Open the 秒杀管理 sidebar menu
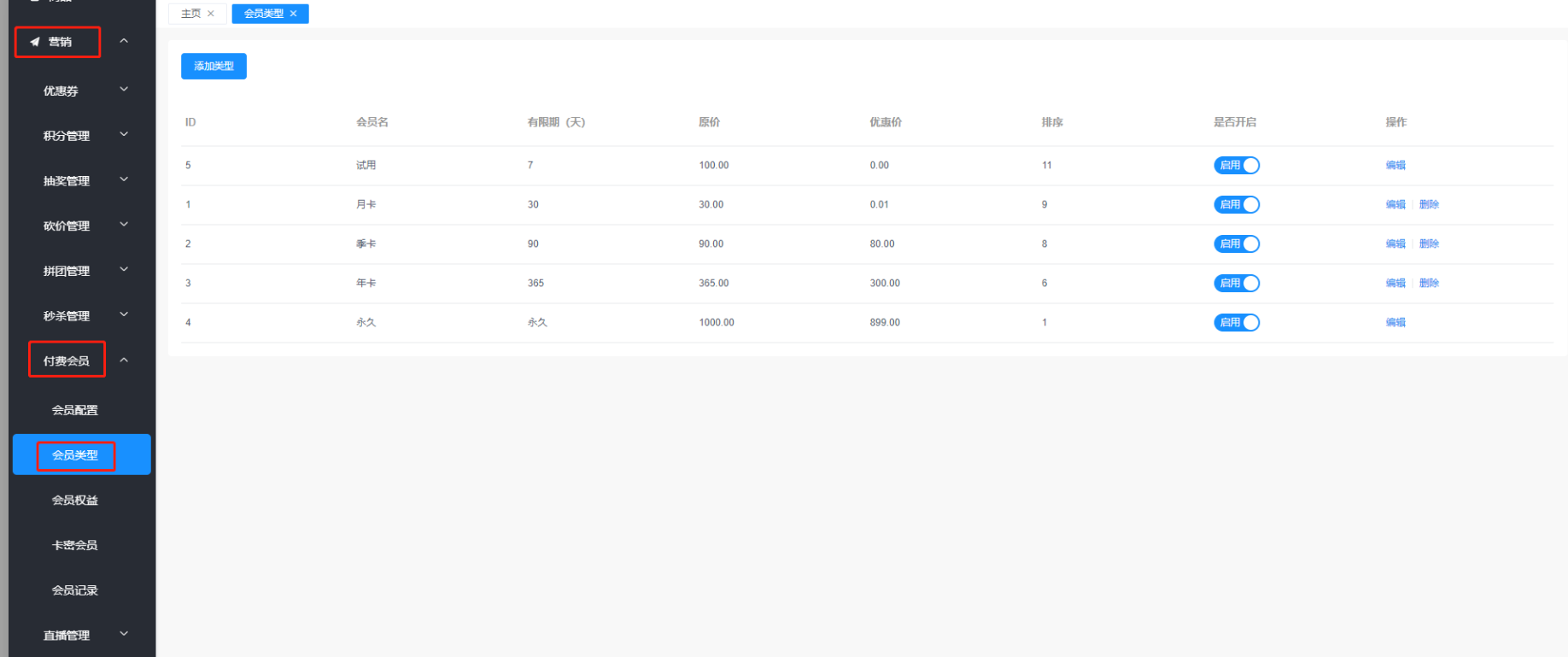The height and width of the screenshot is (657, 1568). 67,316
